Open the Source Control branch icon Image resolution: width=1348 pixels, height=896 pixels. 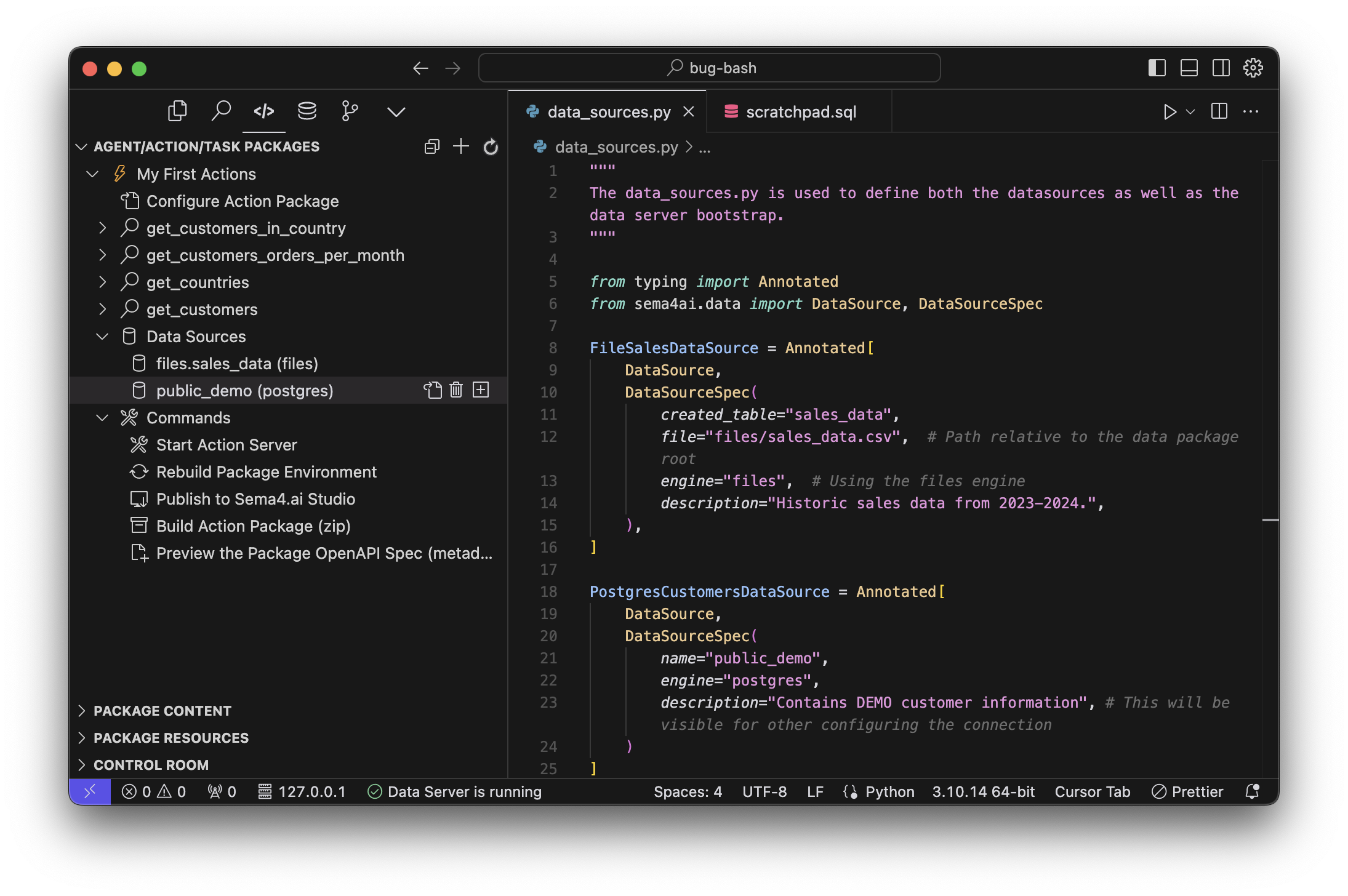tap(350, 111)
